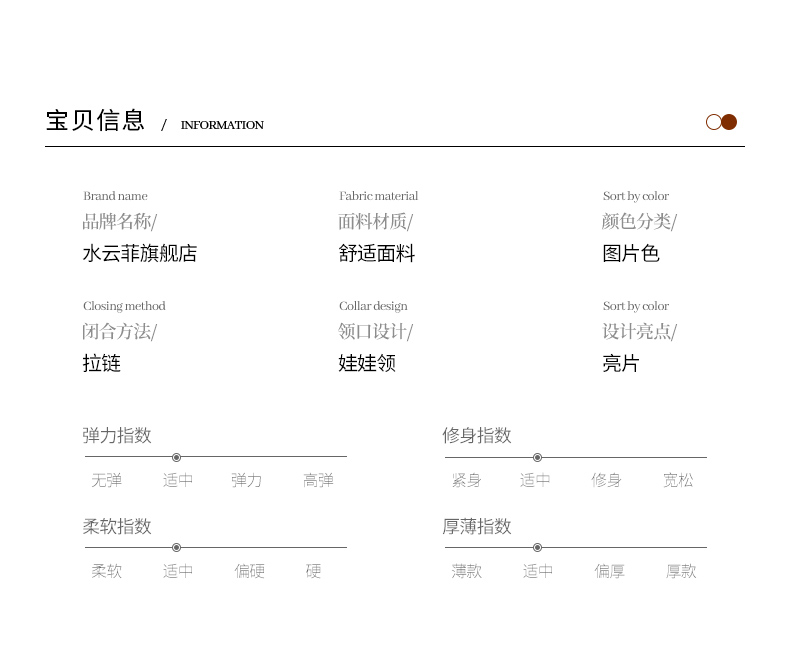
Task: Click the 柔软指数 title
Action: [x=117, y=526]
